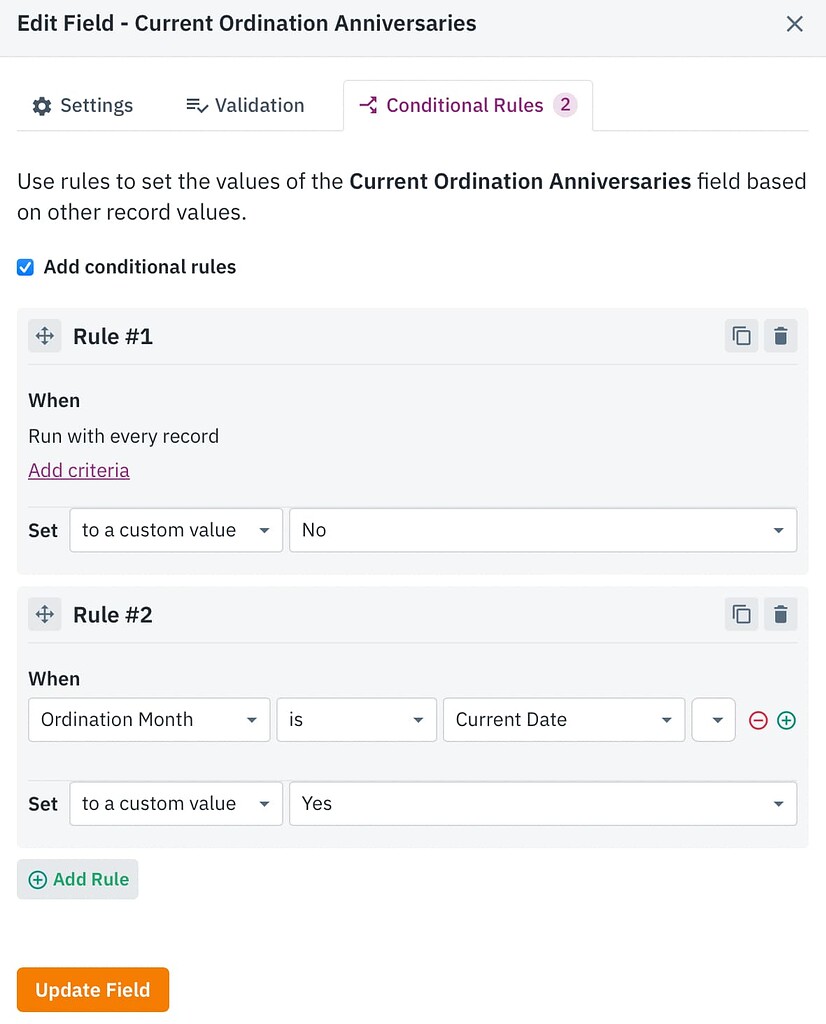
Task: Remove the Ordination Month criteria row
Action: pos(758,720)
